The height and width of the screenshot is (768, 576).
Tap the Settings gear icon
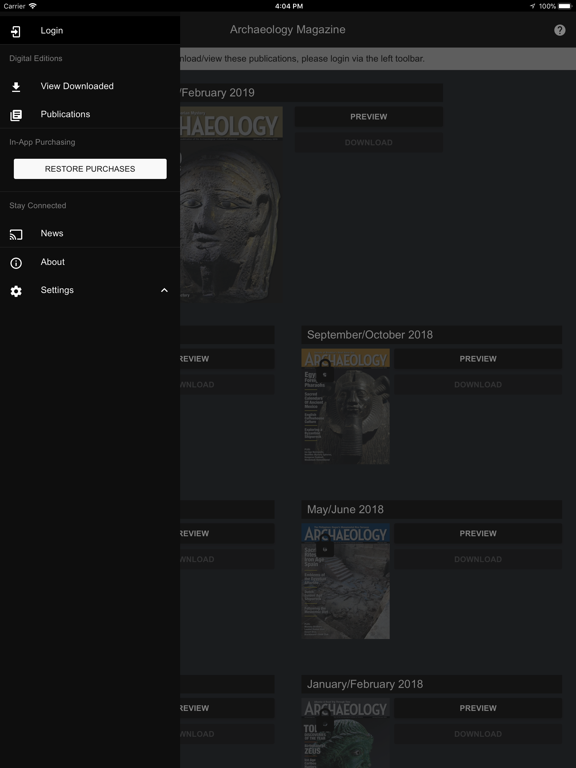[16, 291]
